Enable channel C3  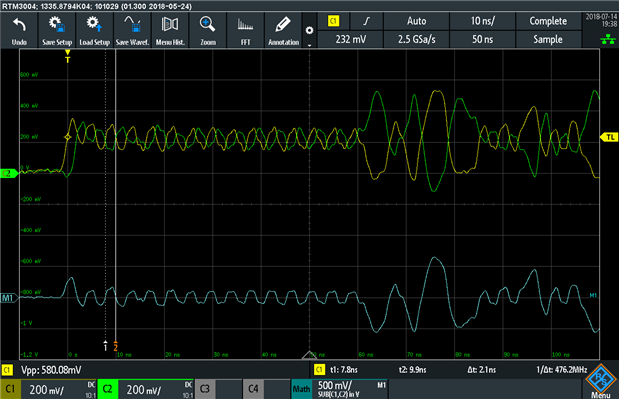click(x=204, y=389)
